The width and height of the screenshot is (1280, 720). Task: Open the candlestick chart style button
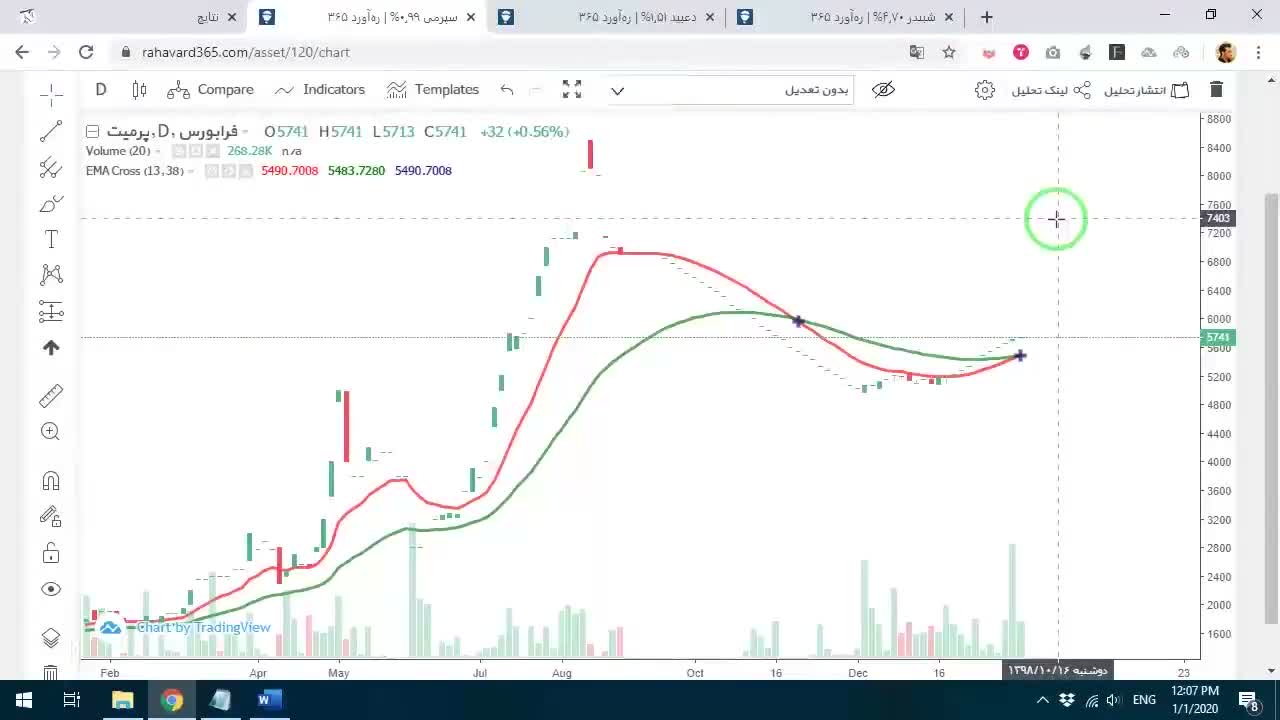click(139, 90)
